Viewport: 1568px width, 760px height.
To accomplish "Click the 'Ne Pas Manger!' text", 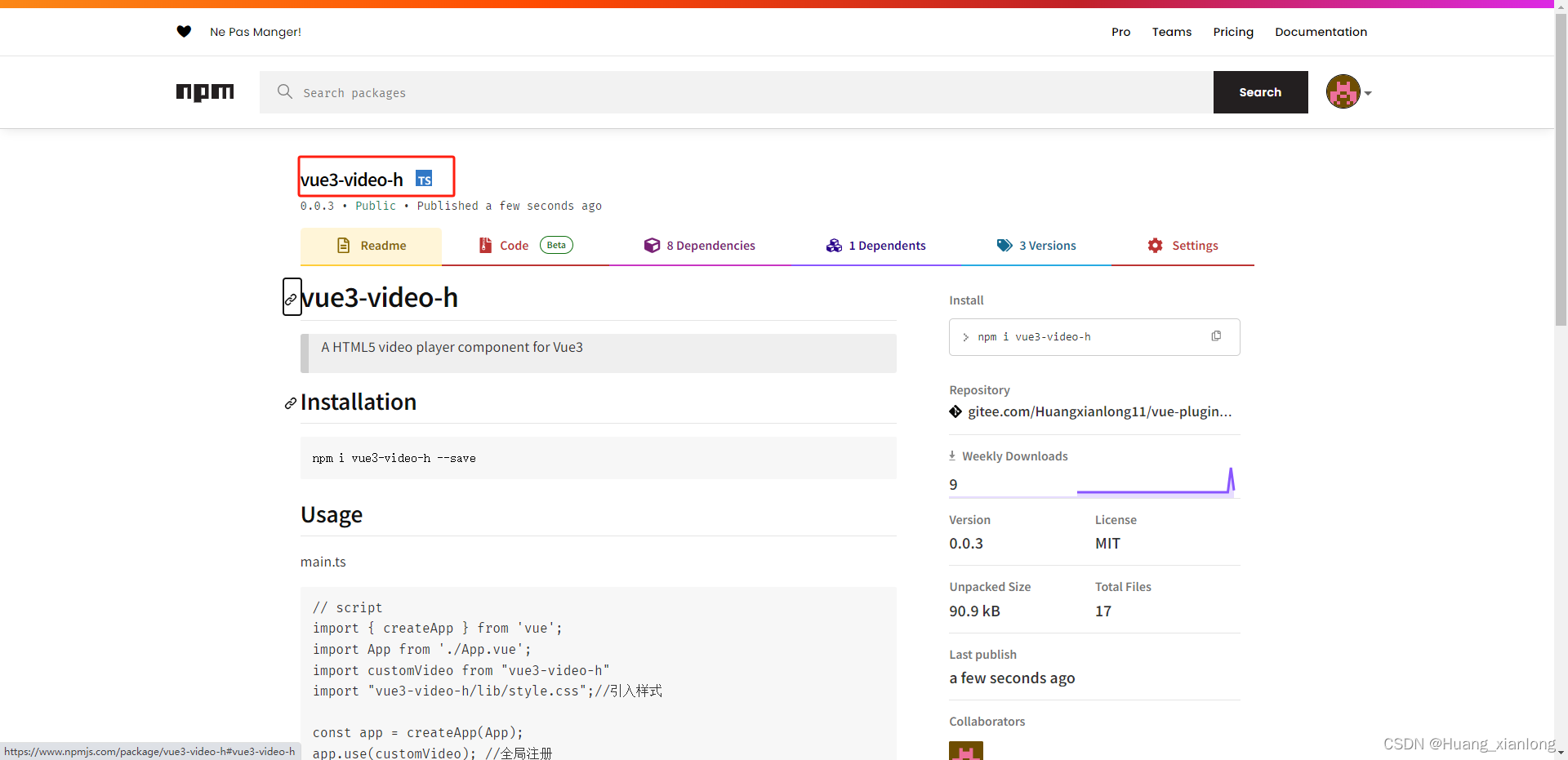I will pos(256,32).
